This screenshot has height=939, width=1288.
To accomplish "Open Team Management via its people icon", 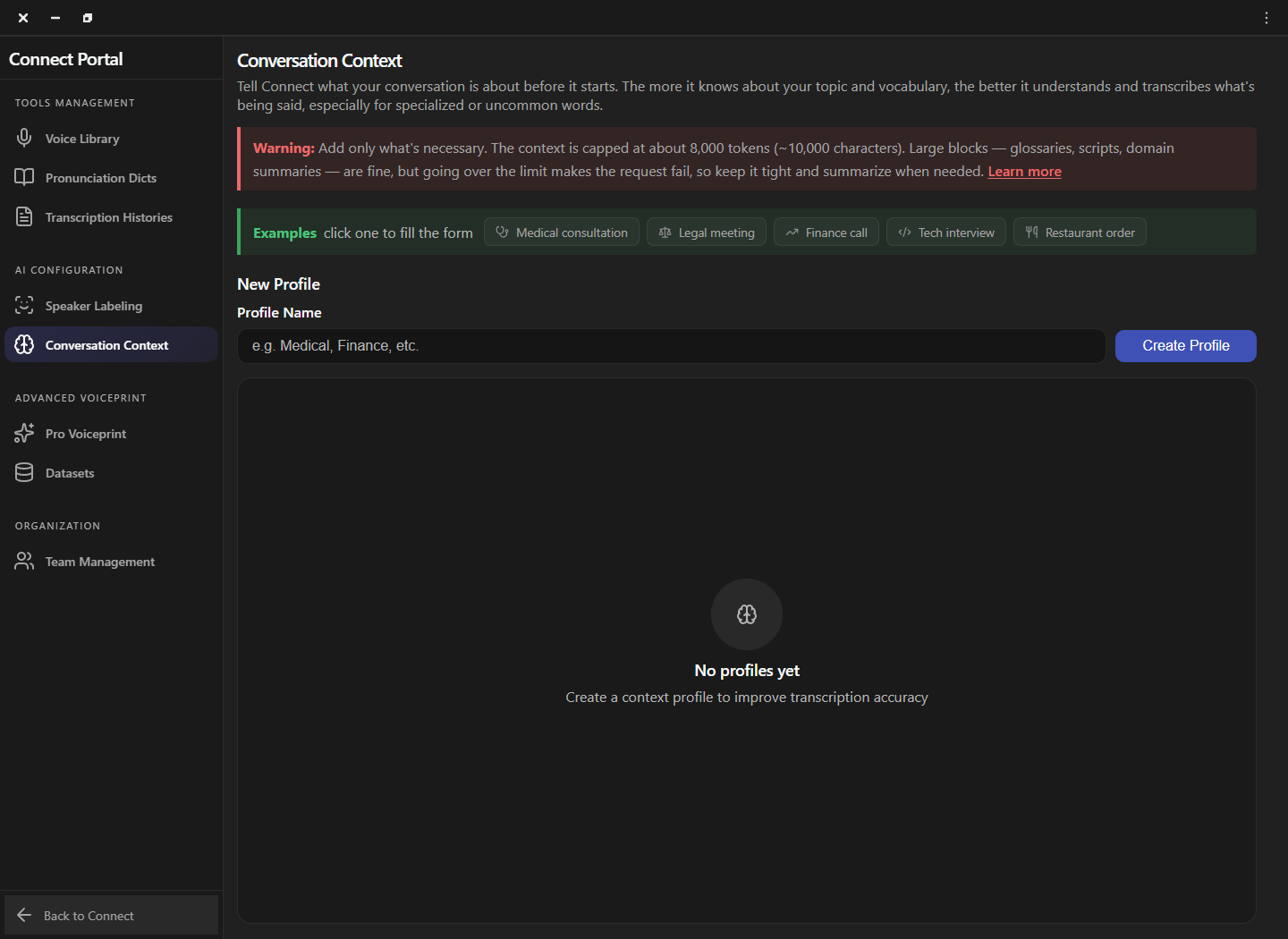I will 24,561.
